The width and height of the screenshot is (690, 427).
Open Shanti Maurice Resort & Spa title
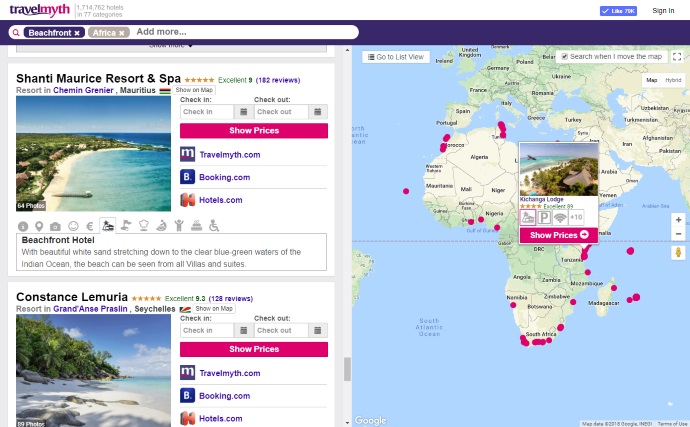coord(99,78)
